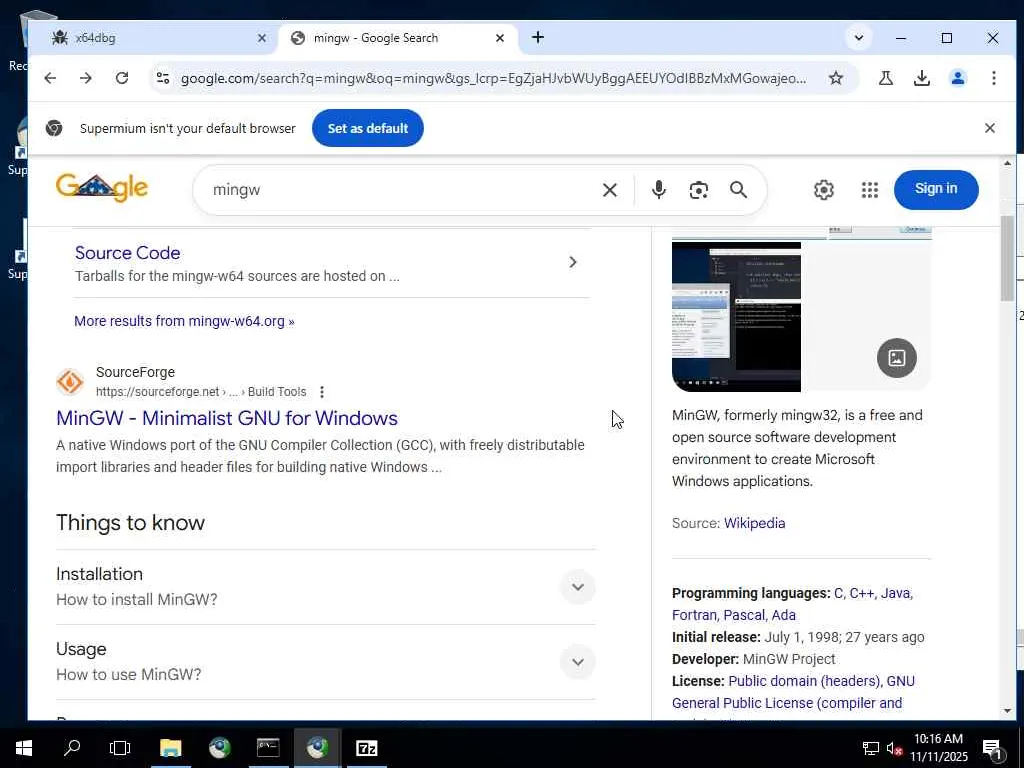Open the Source Code sitelink chevron
1024x768 pixels.
coord(573,262)
